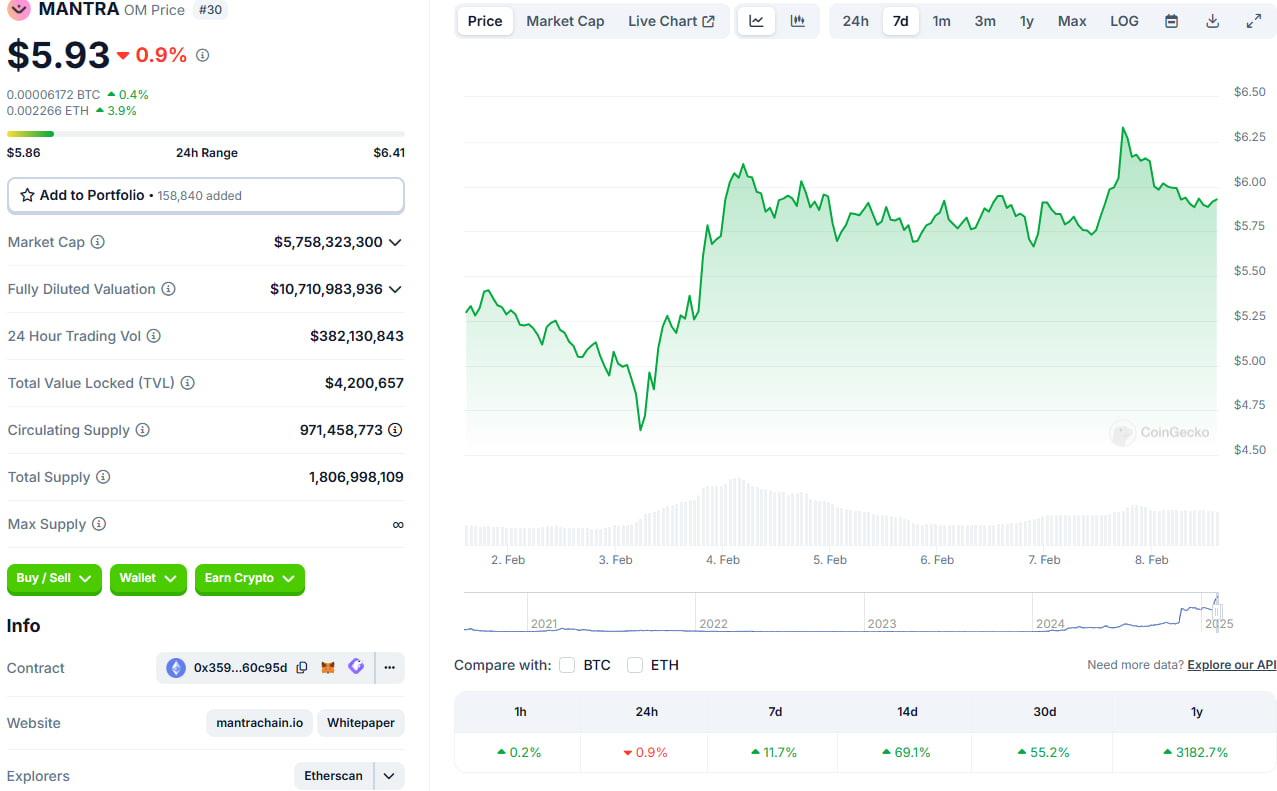
Task: Download chart data icon
Action: click(1212, 21)
